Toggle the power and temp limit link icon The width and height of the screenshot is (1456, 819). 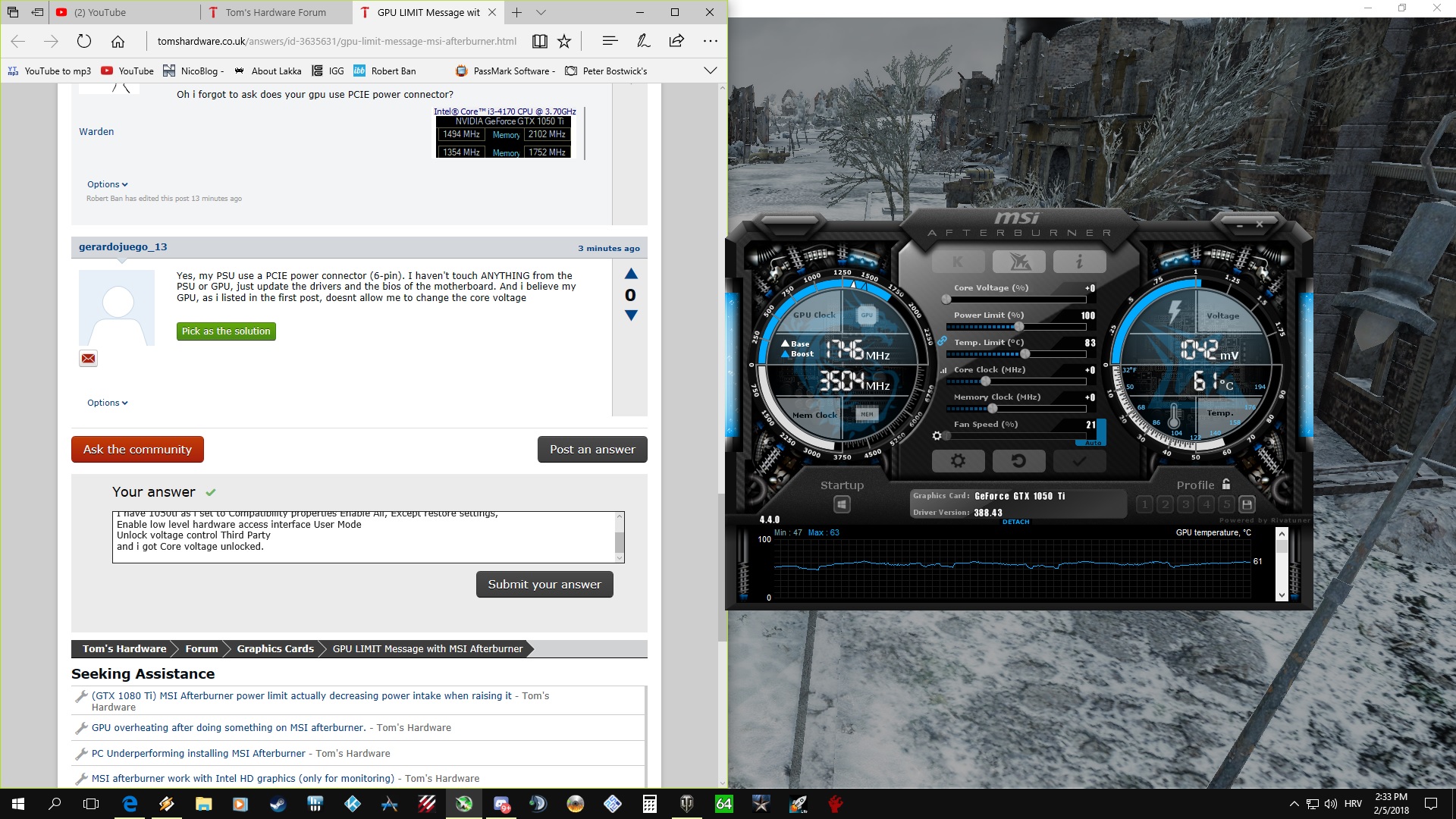[942, 341]
